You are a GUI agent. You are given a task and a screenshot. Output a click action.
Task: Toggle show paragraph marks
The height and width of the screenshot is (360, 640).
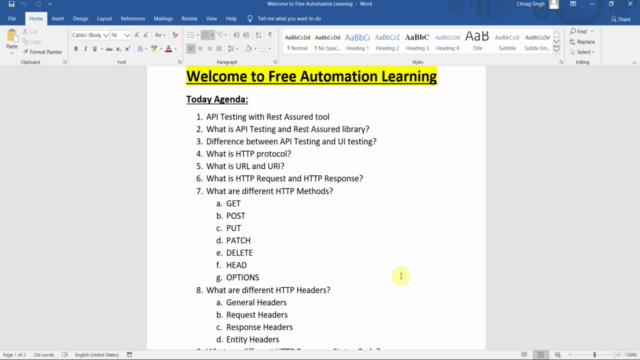[270, 35]
